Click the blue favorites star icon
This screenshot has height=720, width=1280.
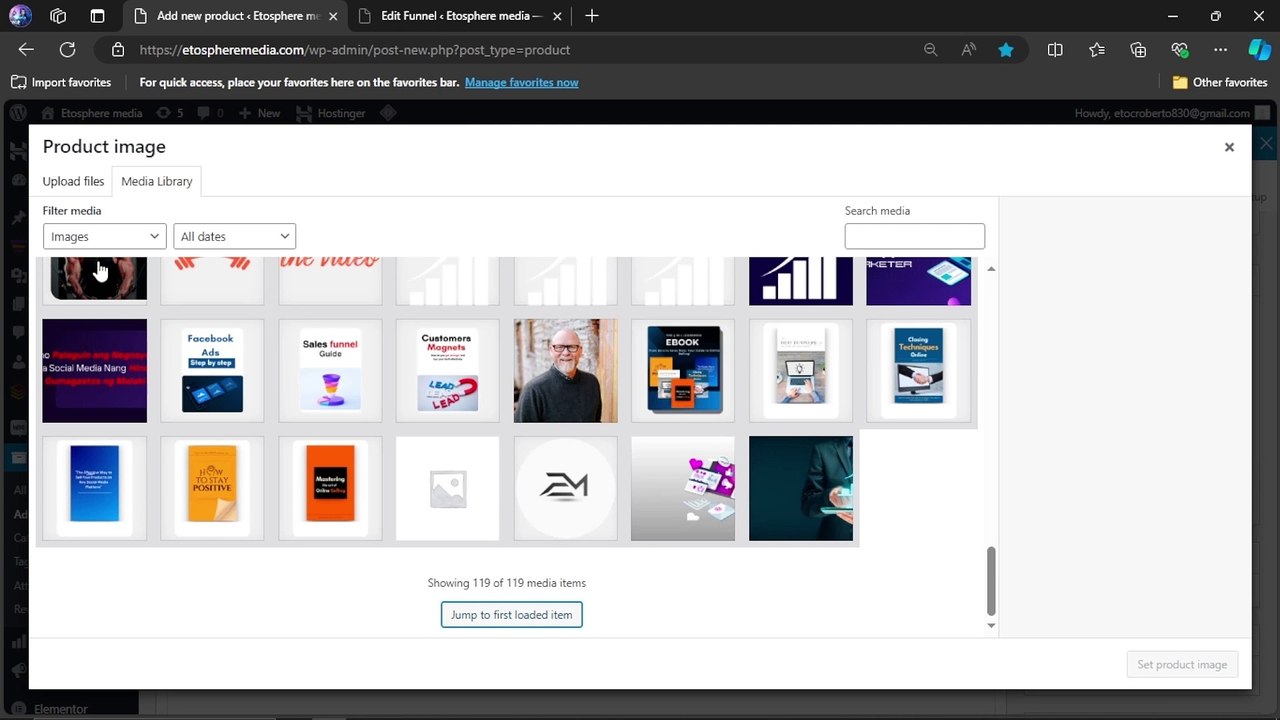point(1006,50)
